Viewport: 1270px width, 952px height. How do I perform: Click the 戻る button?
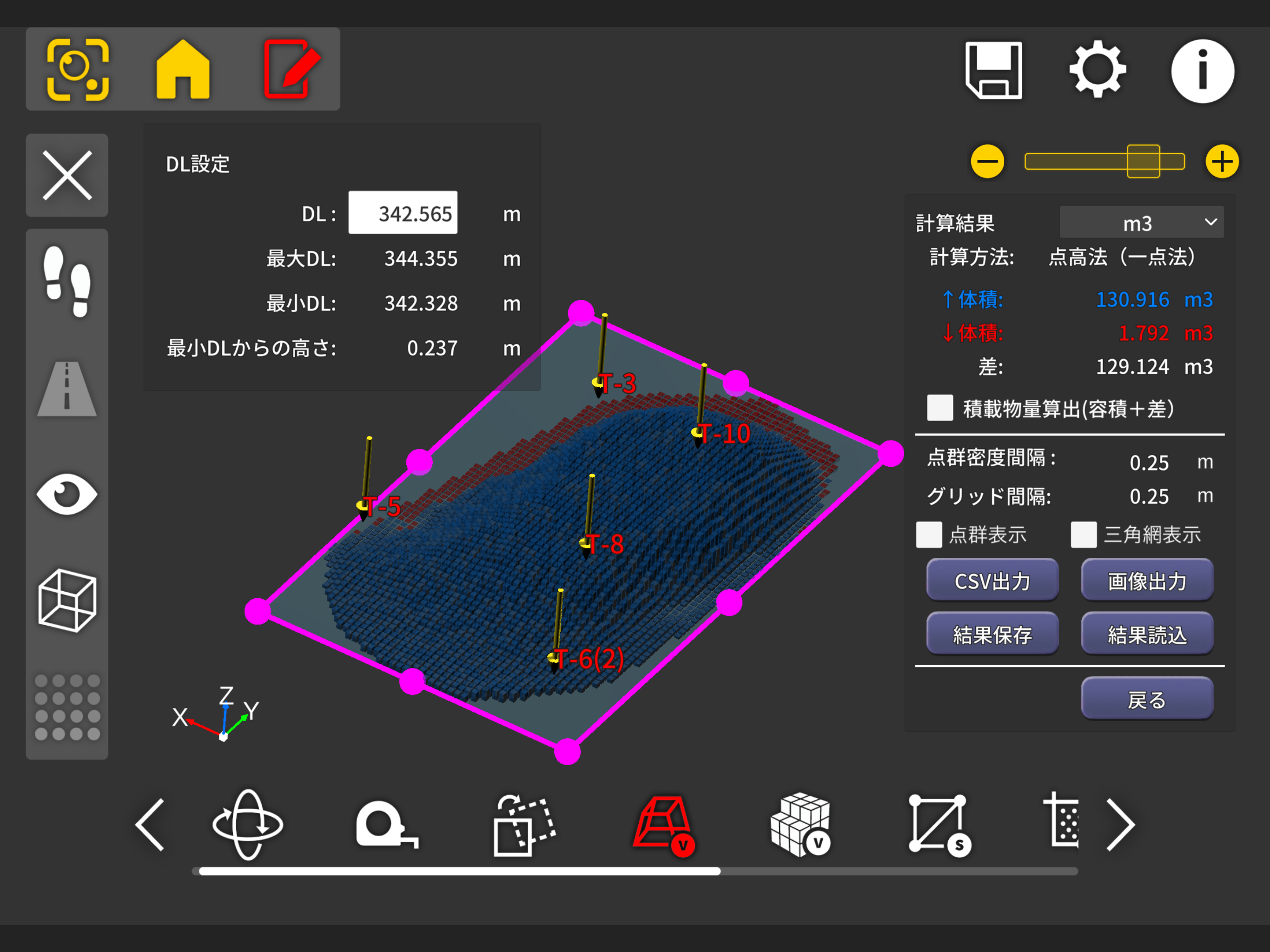pyautogui.click(x=1147, y=698)
